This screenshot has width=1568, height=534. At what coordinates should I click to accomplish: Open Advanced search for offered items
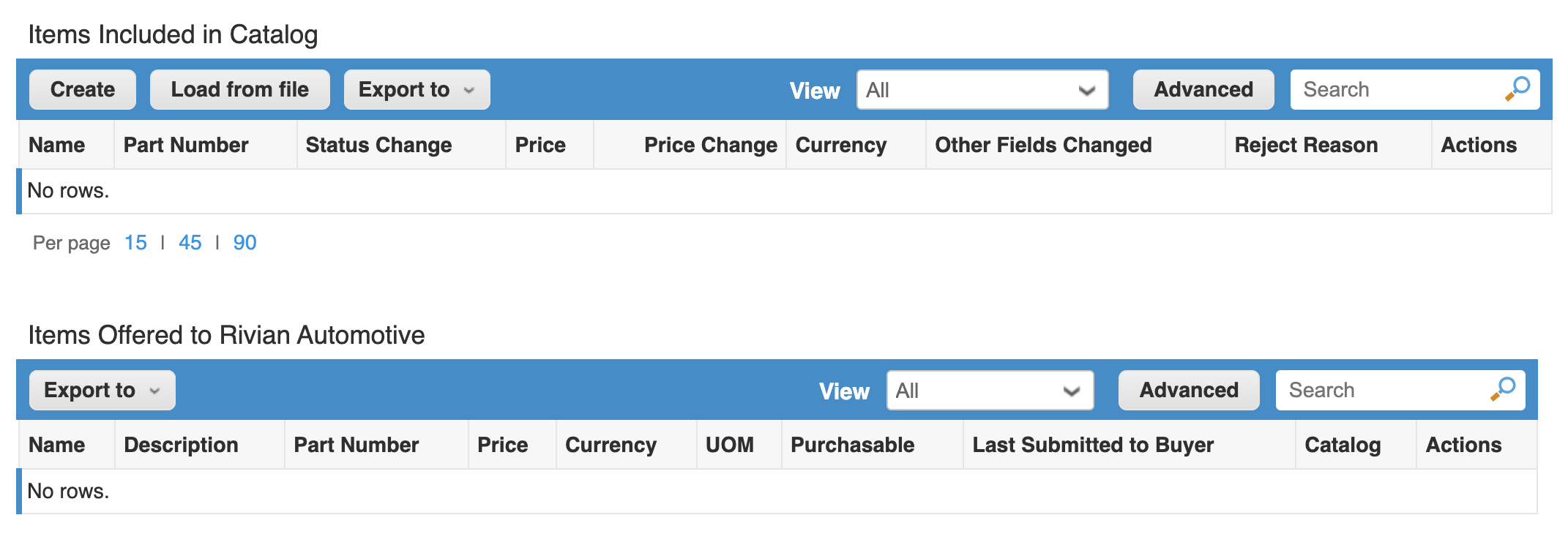(x=1188, y=391)
